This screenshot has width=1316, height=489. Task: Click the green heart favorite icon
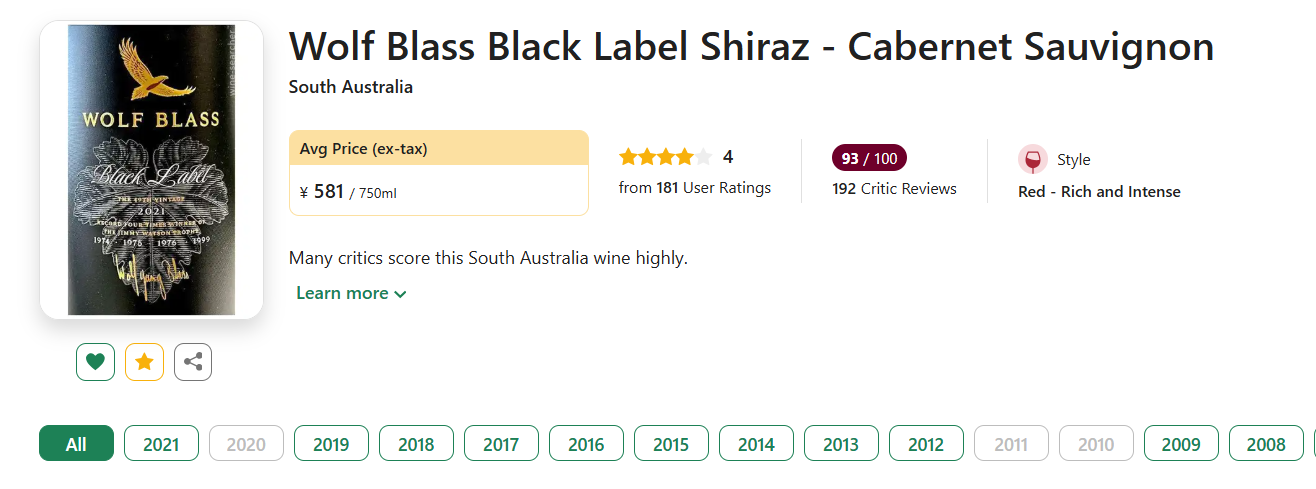(x=95, y=362)
